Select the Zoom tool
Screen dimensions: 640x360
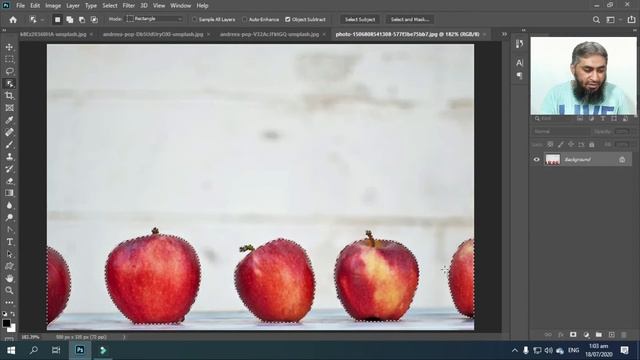pos(9,291)
